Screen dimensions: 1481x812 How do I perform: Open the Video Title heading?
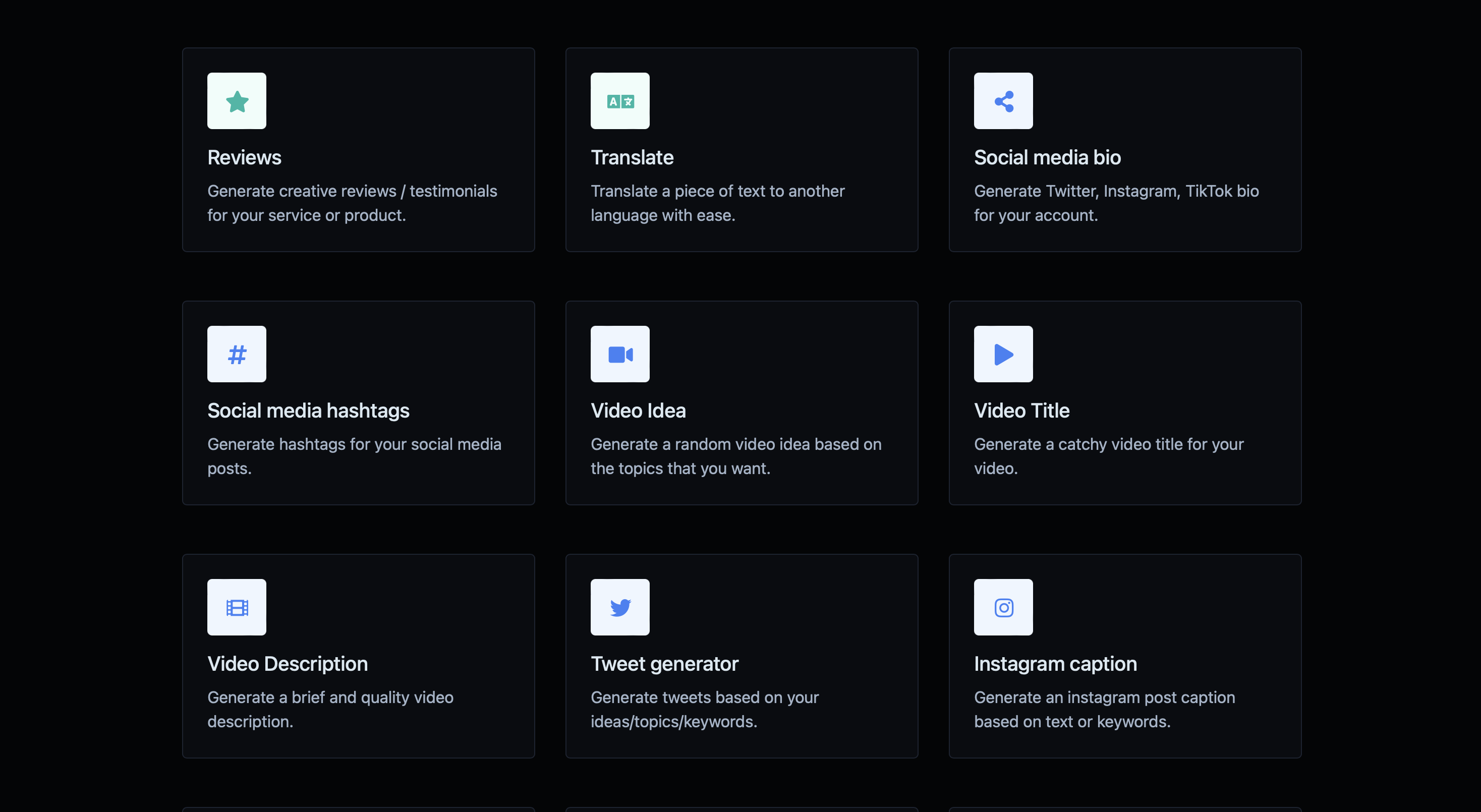click(x=1021, y=411)
